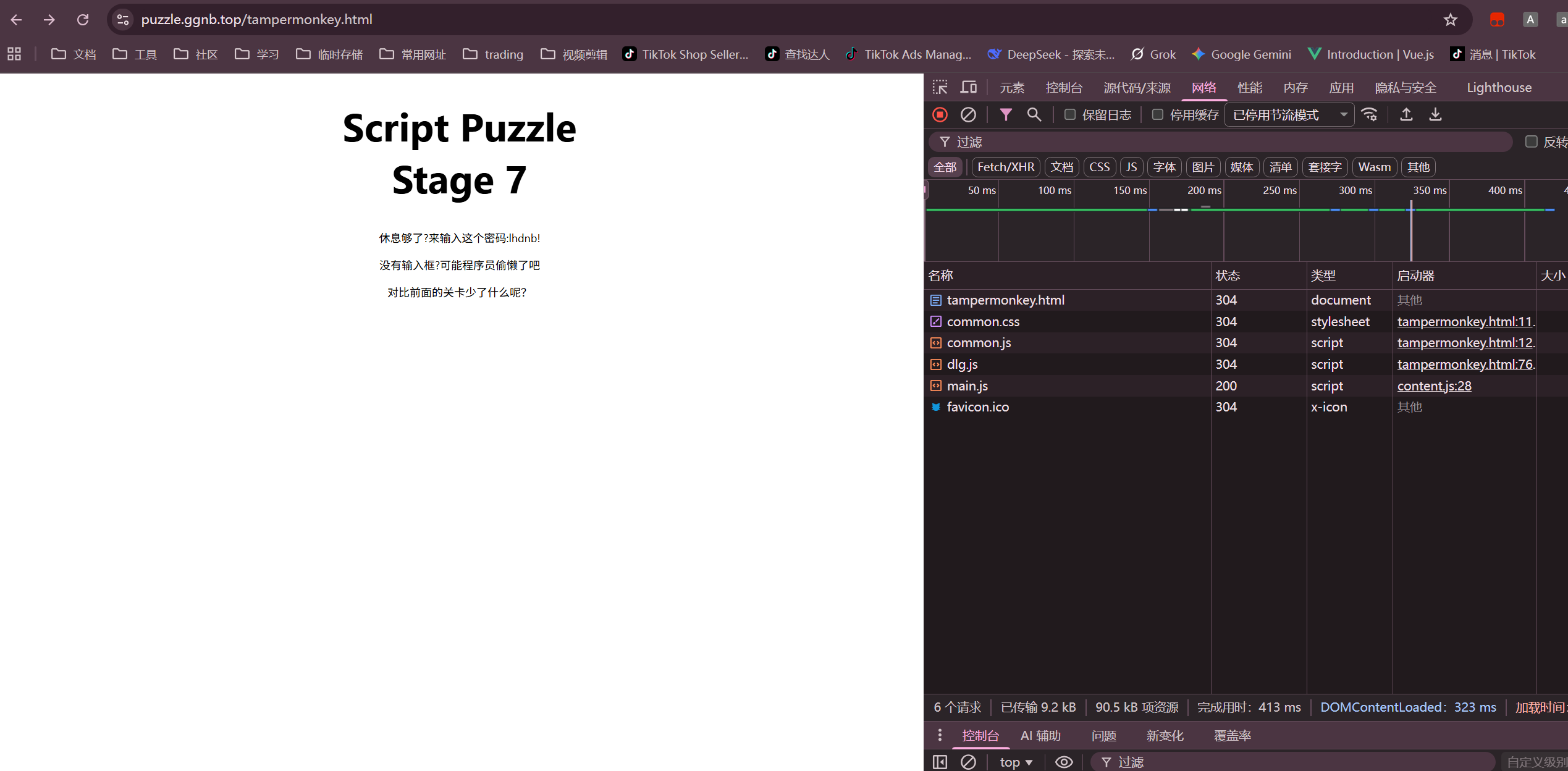Enable the 保留日志 checkbox
The image size is (1568, 771).
click(1070, 115)
